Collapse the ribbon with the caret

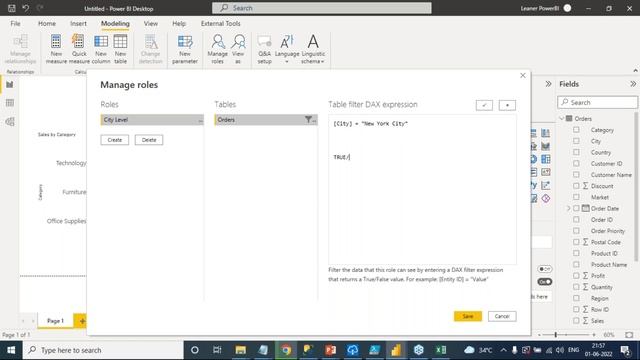[635, 71]
